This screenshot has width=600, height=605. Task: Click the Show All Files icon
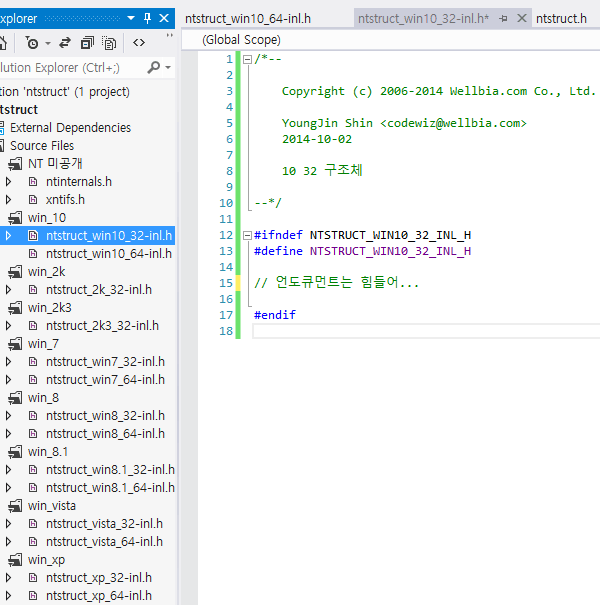click(109, 43)
